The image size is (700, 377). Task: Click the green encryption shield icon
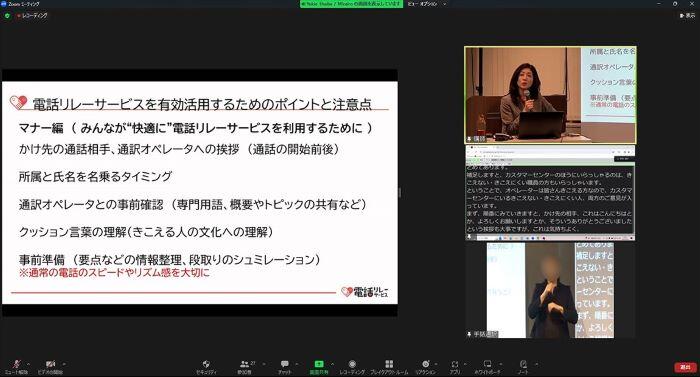point(7,16)
